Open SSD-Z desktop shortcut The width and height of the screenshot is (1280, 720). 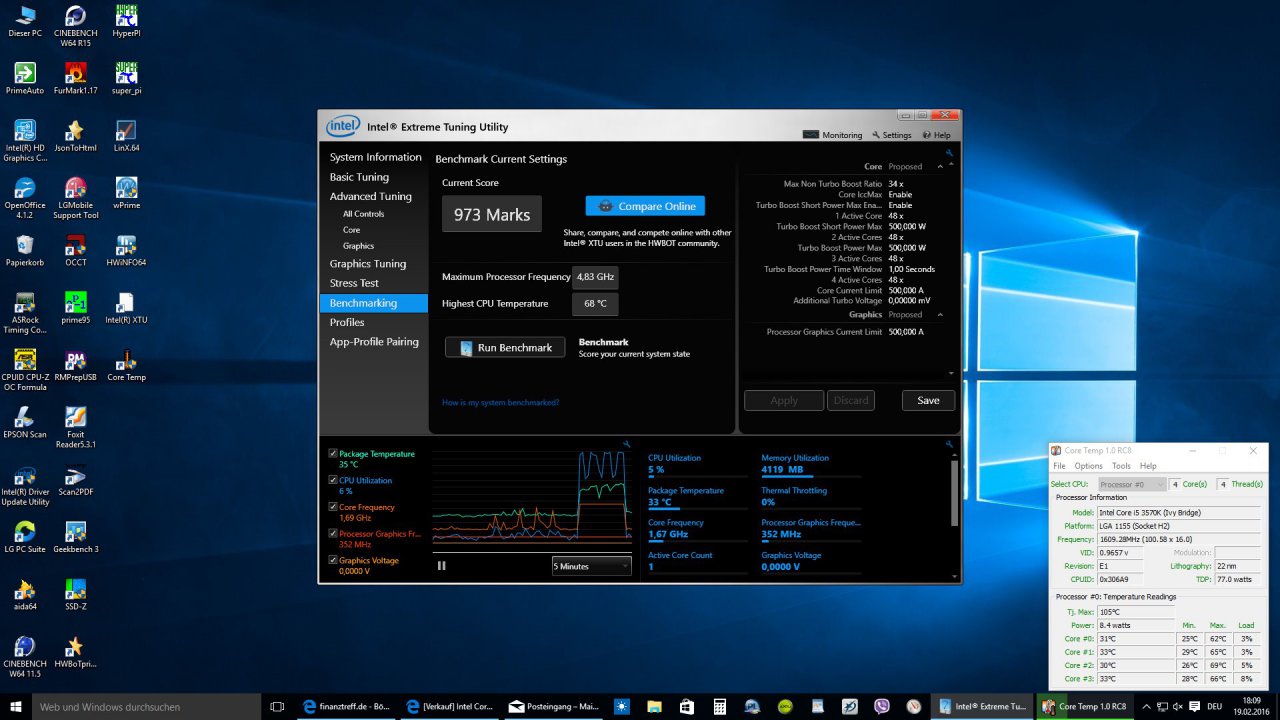click(x=75, y=595)
